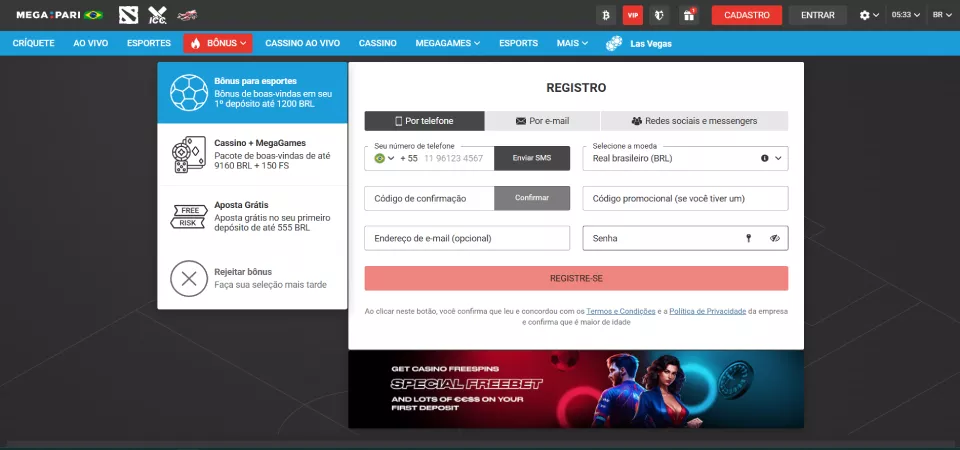
Task: Click the red VIP badge icon
Action: (632, 15)
